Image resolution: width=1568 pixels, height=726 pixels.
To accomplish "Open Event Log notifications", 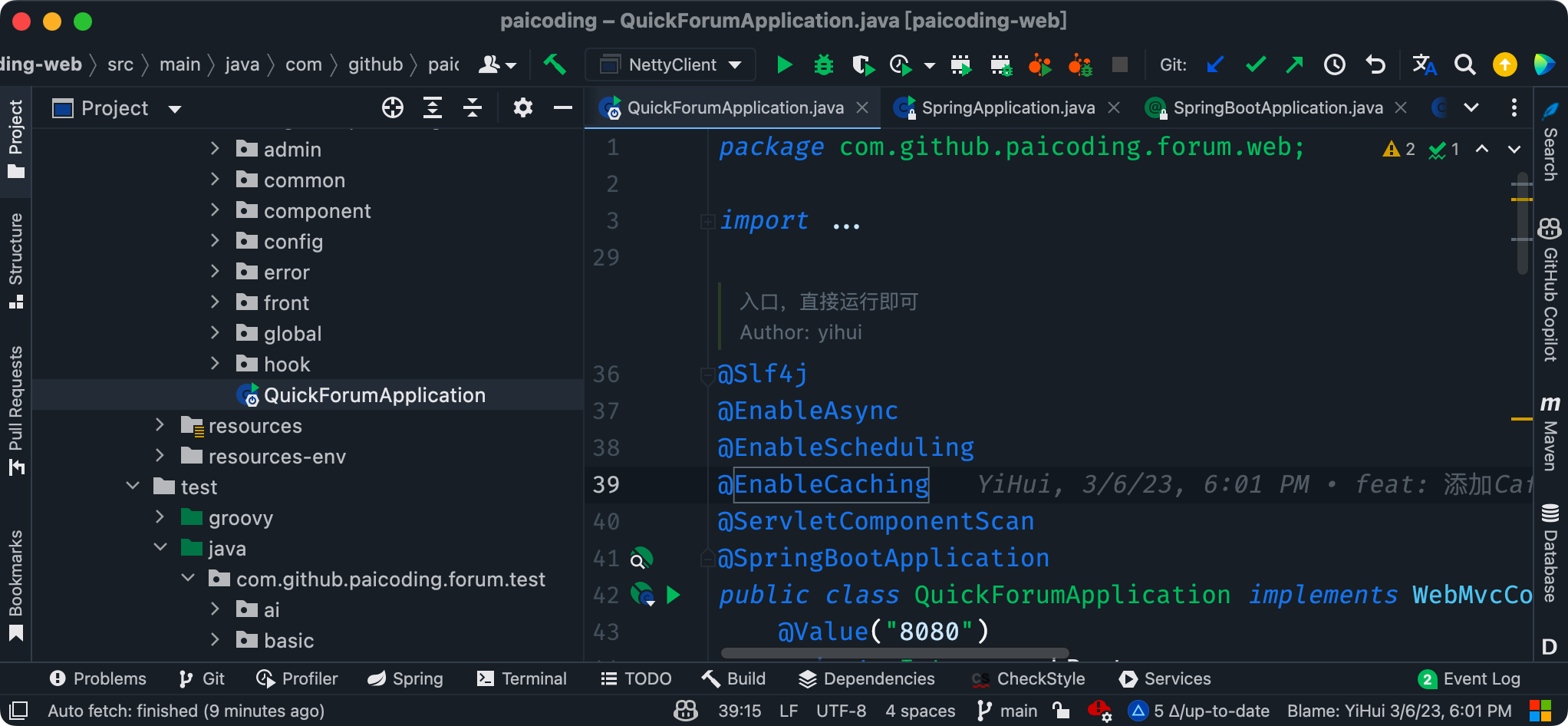I will (x=1470, y=678).
